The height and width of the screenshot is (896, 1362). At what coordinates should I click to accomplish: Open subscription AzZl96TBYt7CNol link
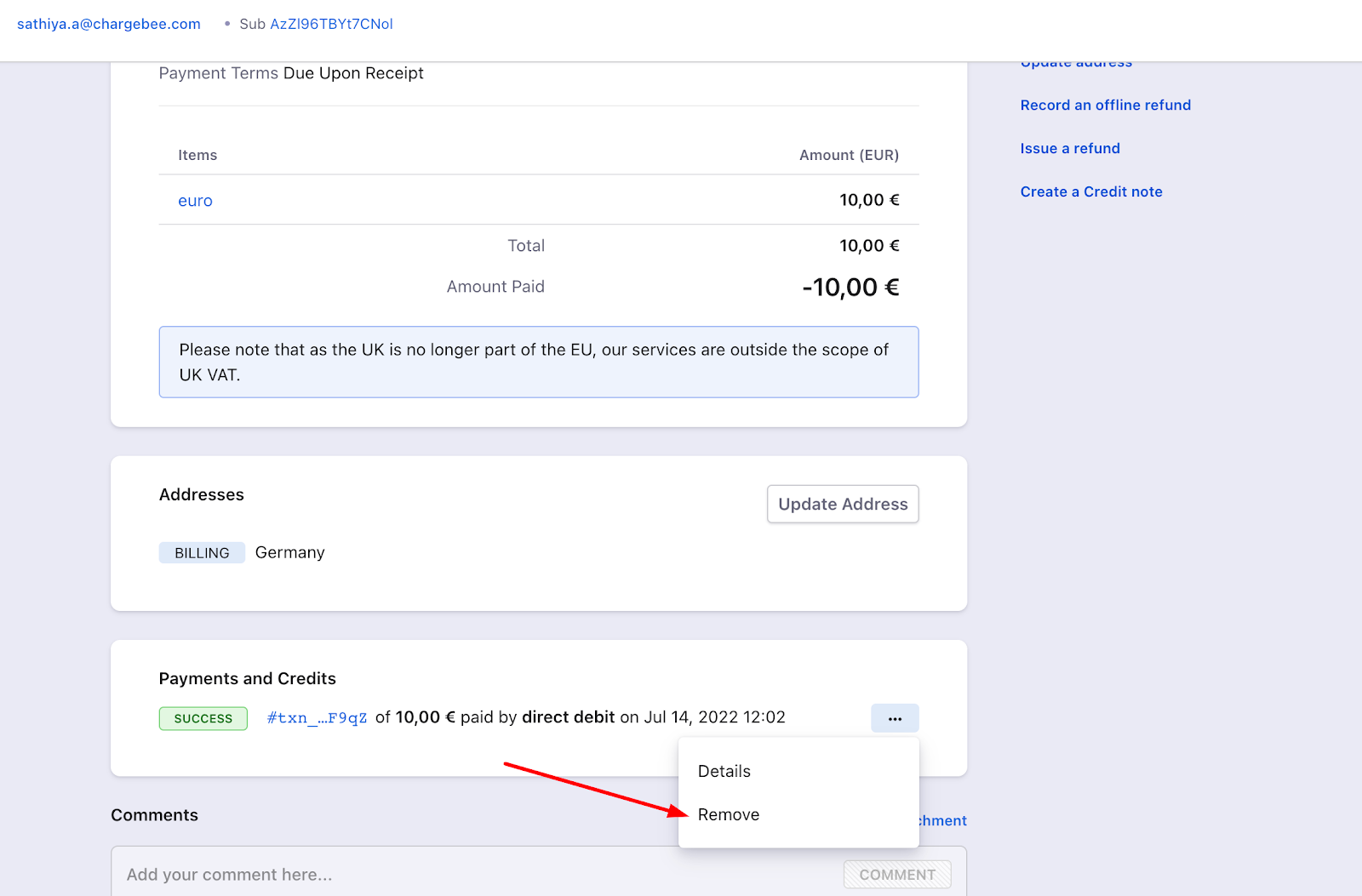pos(331,24)
